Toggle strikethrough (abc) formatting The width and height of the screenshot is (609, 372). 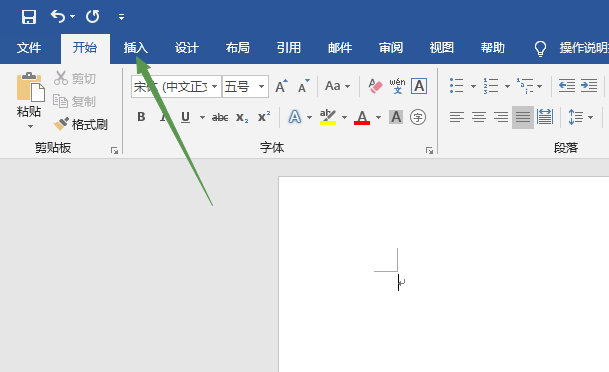click(219, 117)
